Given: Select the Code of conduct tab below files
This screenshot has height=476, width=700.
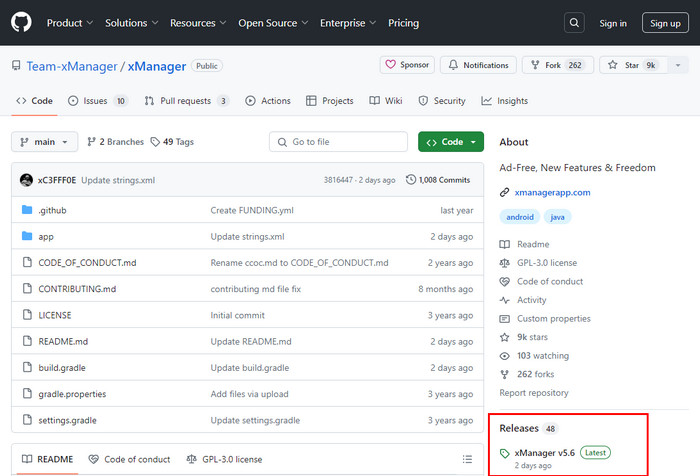Looking at the screenshot, I should [129, 459].
